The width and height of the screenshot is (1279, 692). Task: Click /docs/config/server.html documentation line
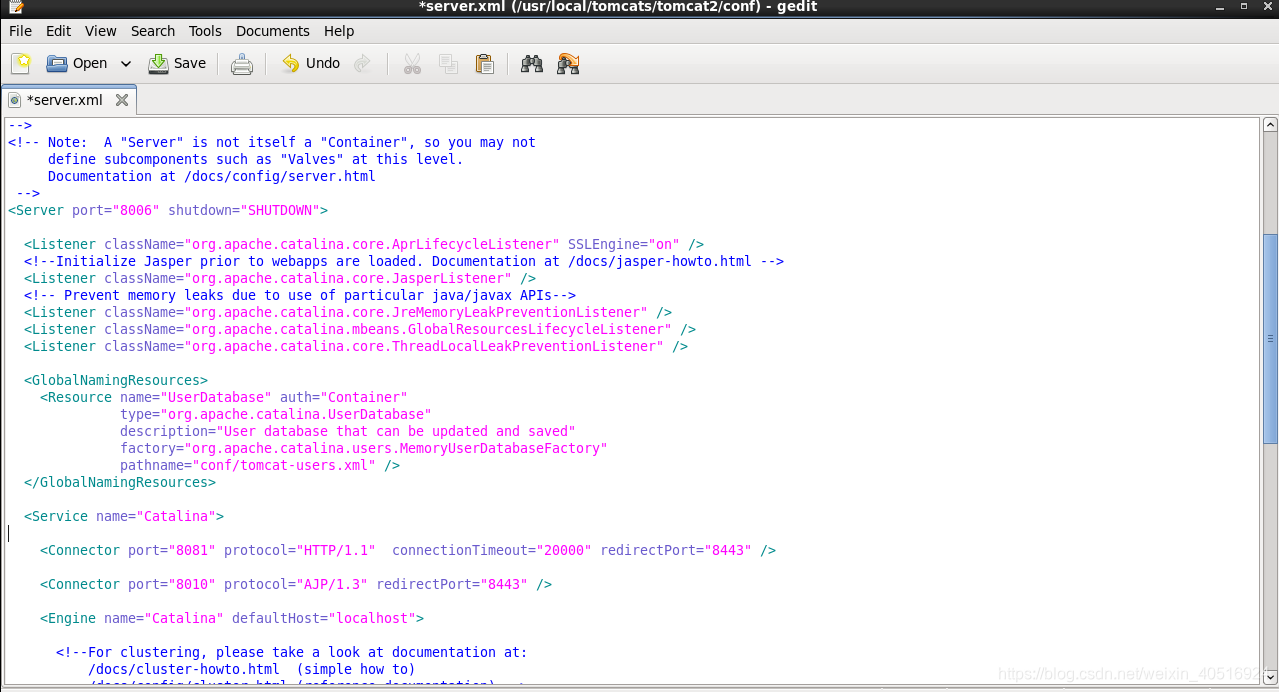(212, 176)
